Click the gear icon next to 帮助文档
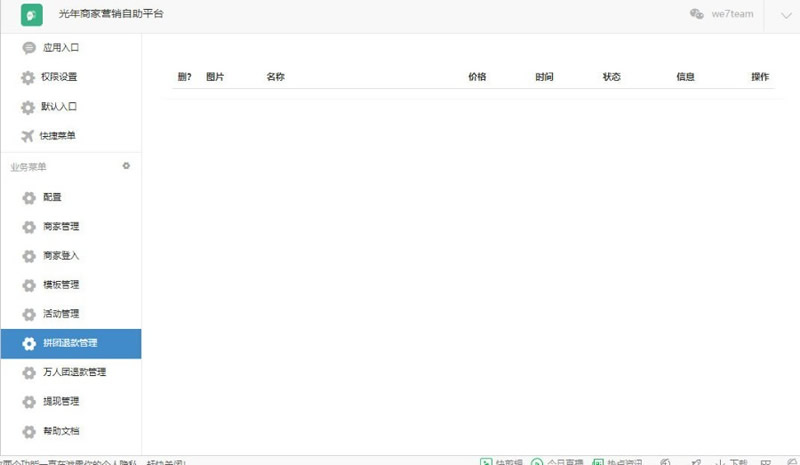This screenshot has height=465, width=800. point(28,432)
